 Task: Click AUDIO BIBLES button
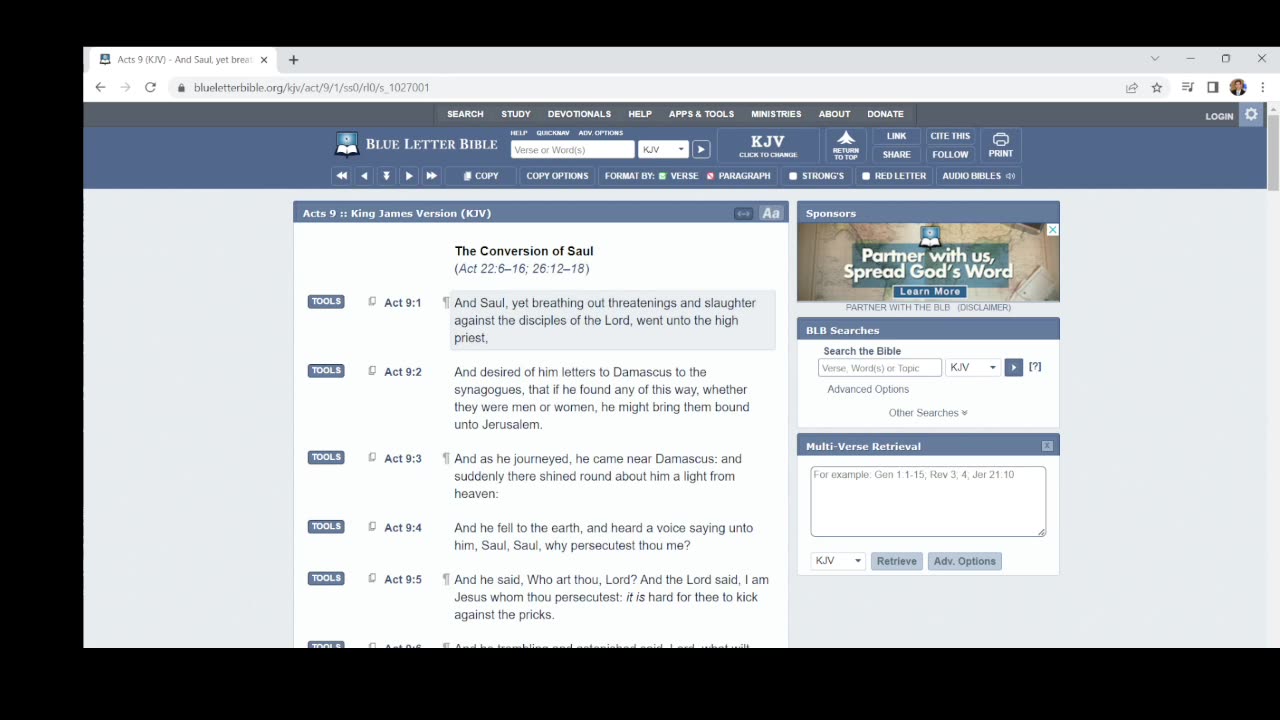click(978, 176)
